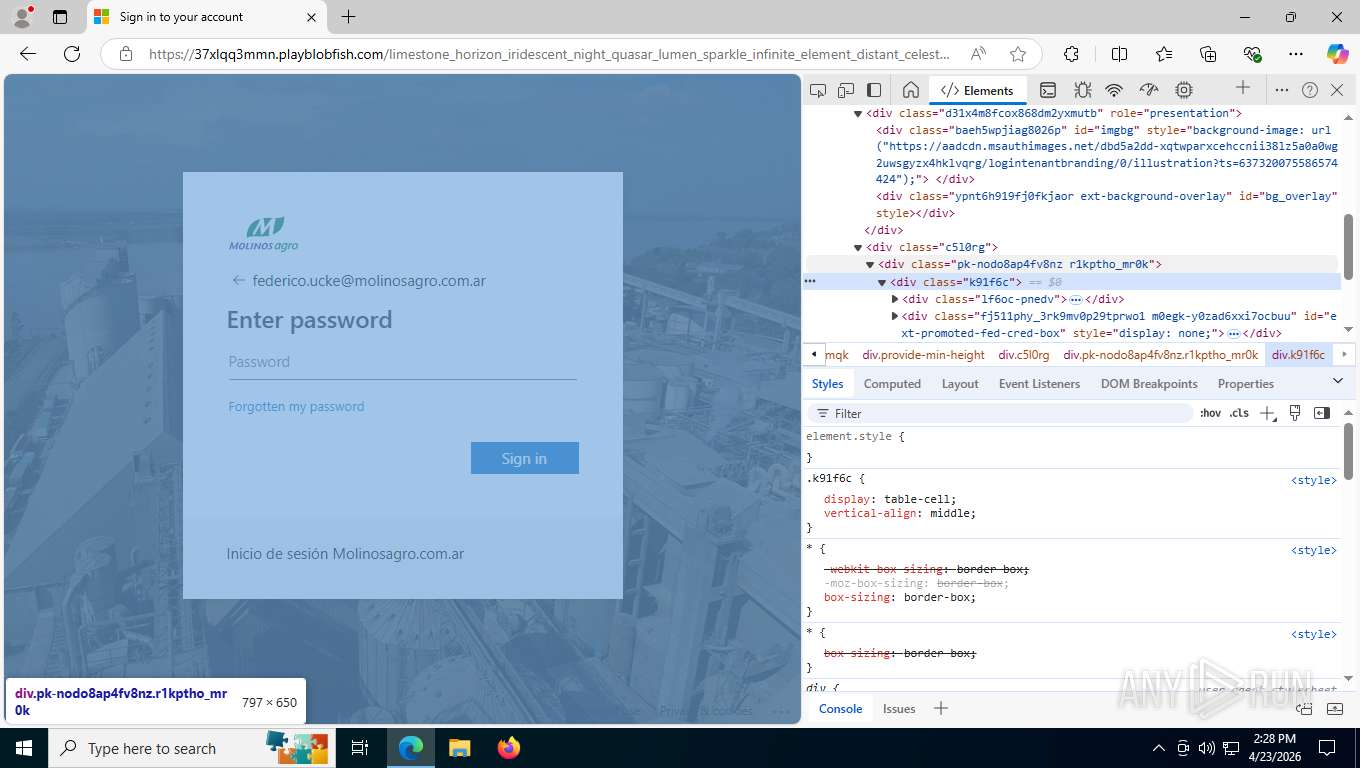Click the Read aloud icon in address bar

pyautogui.click(x=978, y=54)
